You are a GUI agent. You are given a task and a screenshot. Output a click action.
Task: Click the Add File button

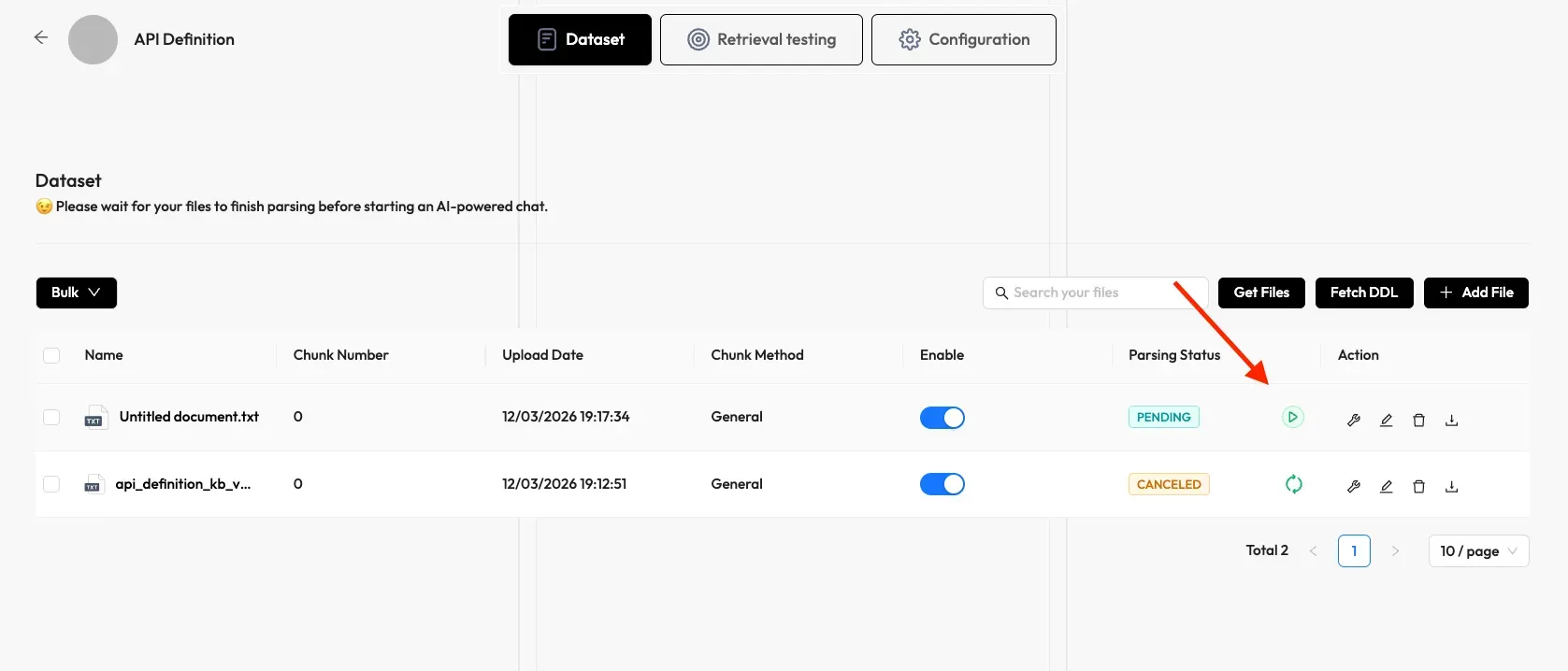[1475, 293]
